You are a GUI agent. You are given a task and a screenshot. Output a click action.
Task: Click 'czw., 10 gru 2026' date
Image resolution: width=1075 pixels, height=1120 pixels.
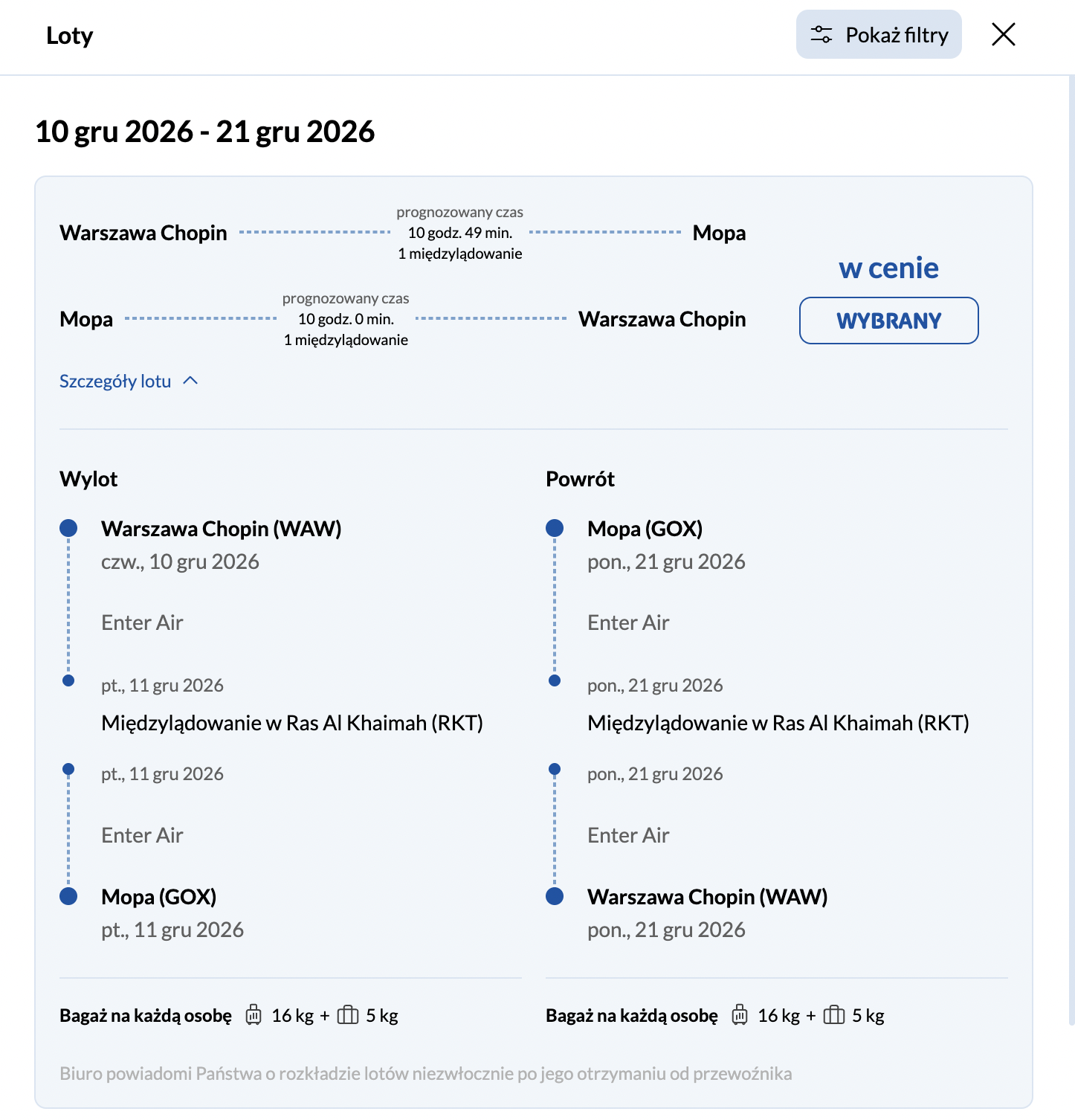click(180, 561)
